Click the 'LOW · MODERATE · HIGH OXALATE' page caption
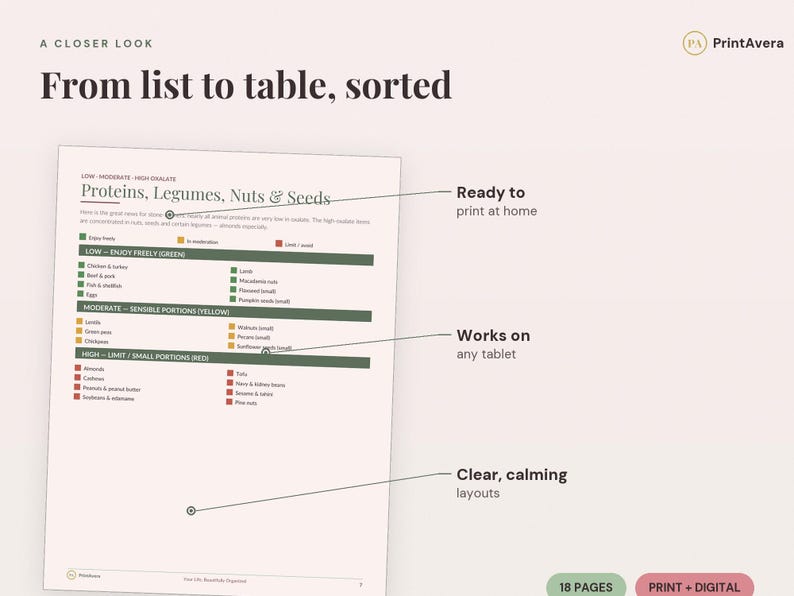The height and width of the screenshot is (596, 794). coord(129,178)
